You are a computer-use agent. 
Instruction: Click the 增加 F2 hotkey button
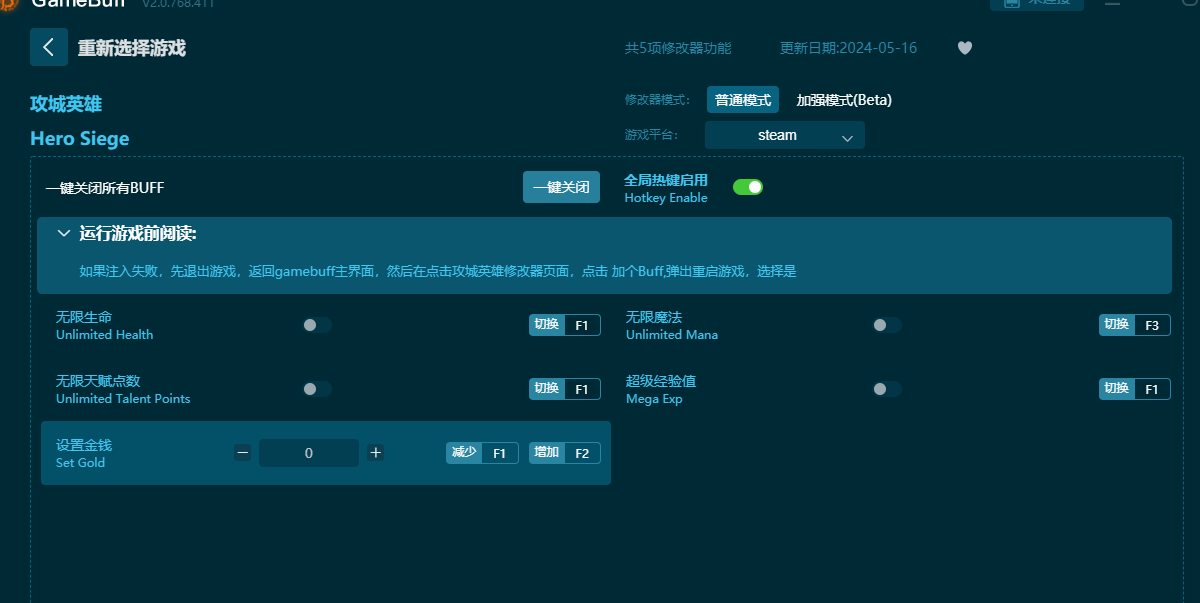pyautogui.click(x=565, y=453)
